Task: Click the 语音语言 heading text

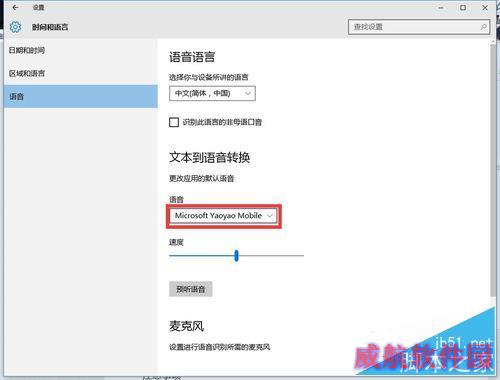Action: click(x=192, y=57)
